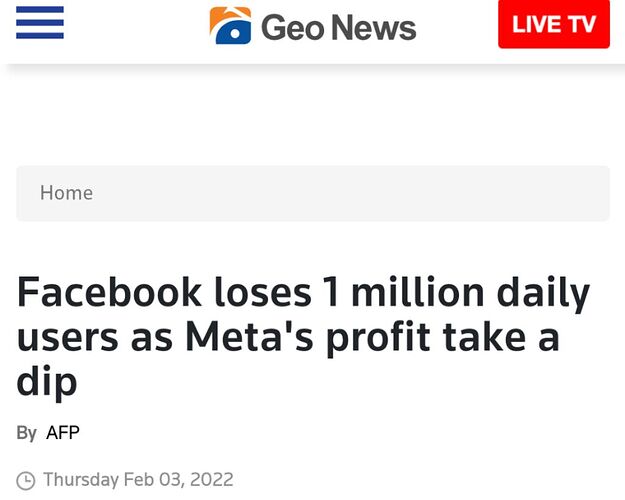
Task: Click the Thursday Feb 03, 2022 date
Action: [x=138, y=480]
